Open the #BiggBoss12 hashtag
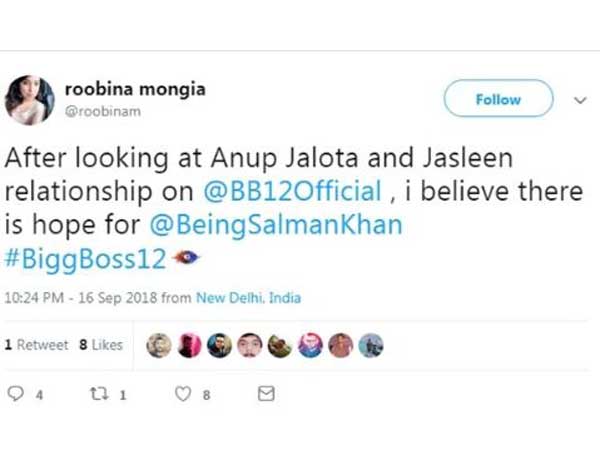Image resolution: width=600 pixels, height=450 pixels. 85,257
